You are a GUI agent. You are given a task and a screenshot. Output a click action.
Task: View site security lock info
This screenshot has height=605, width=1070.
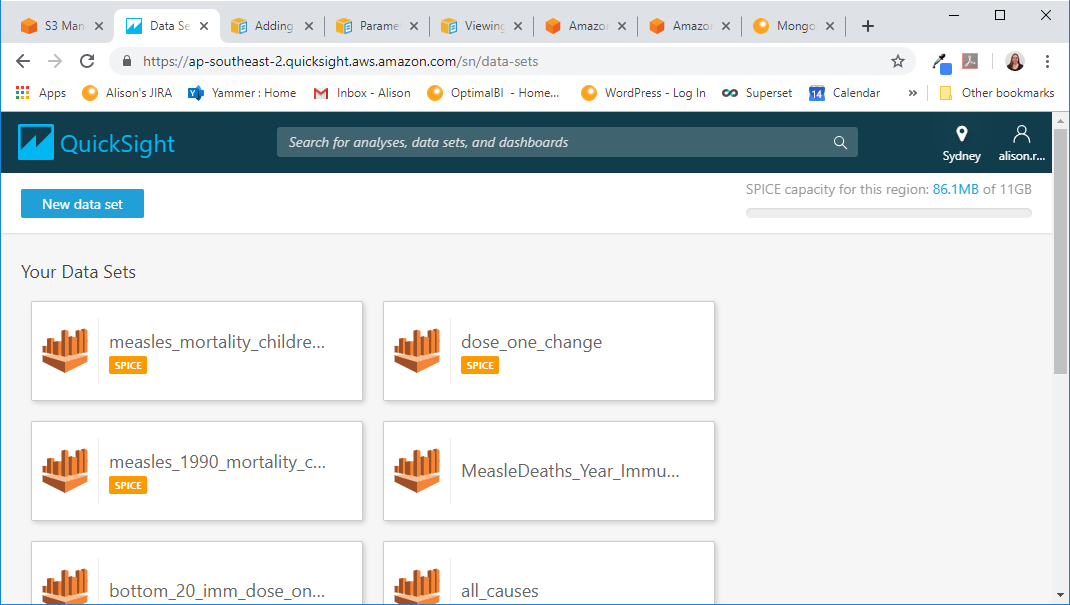click(126, 61)
